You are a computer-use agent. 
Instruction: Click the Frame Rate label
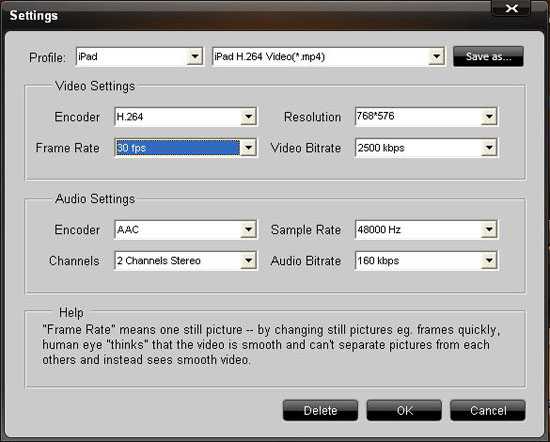(68, 148)
